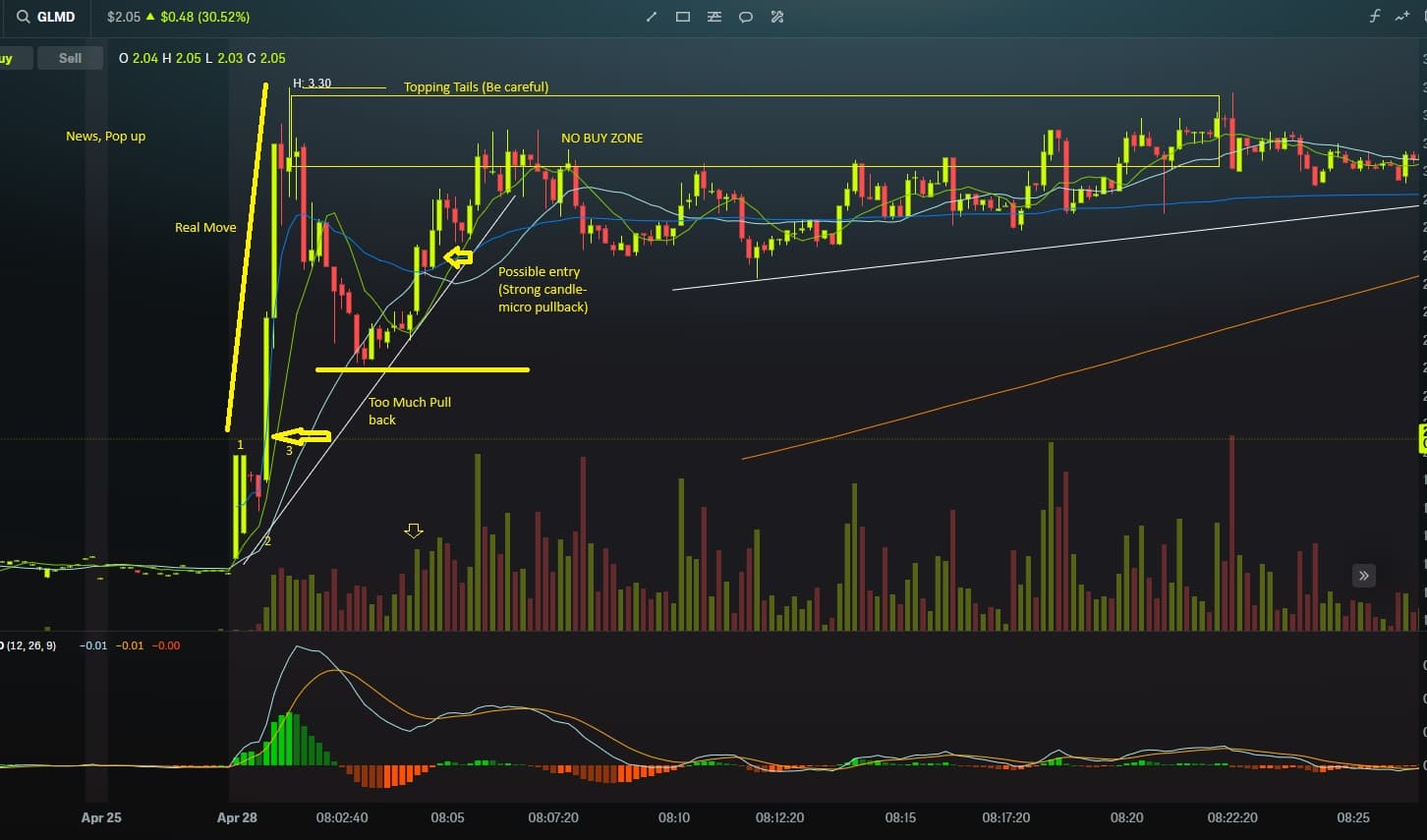Click the H: 3.30 high label
Viewport: 1427px width, 840px height.
coord(313,84)
